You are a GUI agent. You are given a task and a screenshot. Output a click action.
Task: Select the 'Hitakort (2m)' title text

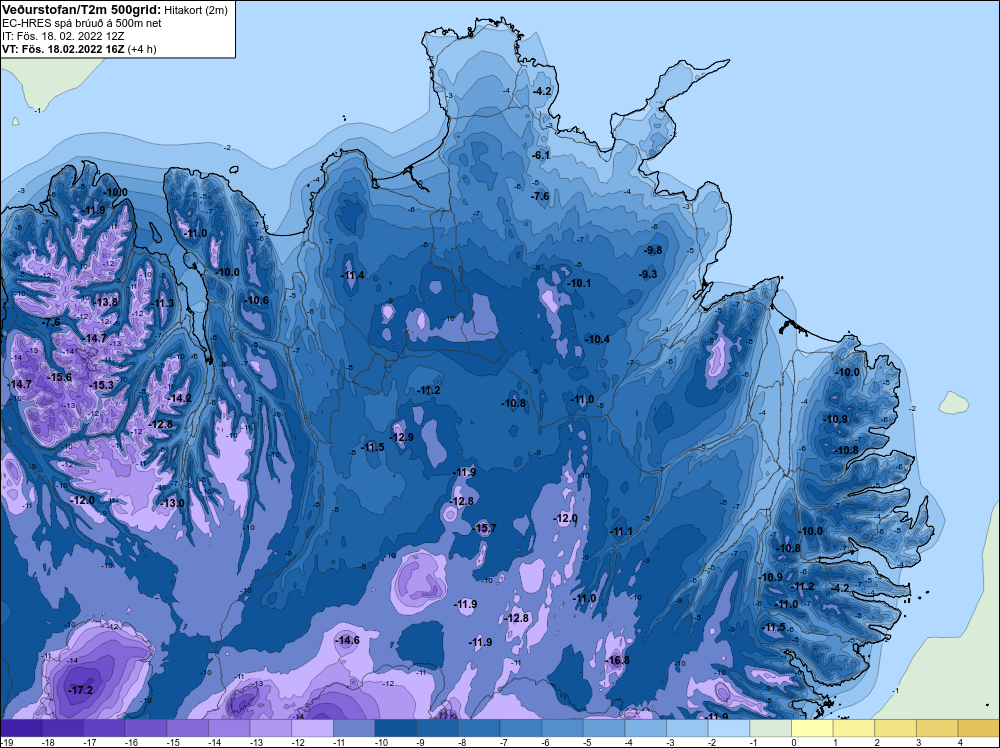coord(196,10)
